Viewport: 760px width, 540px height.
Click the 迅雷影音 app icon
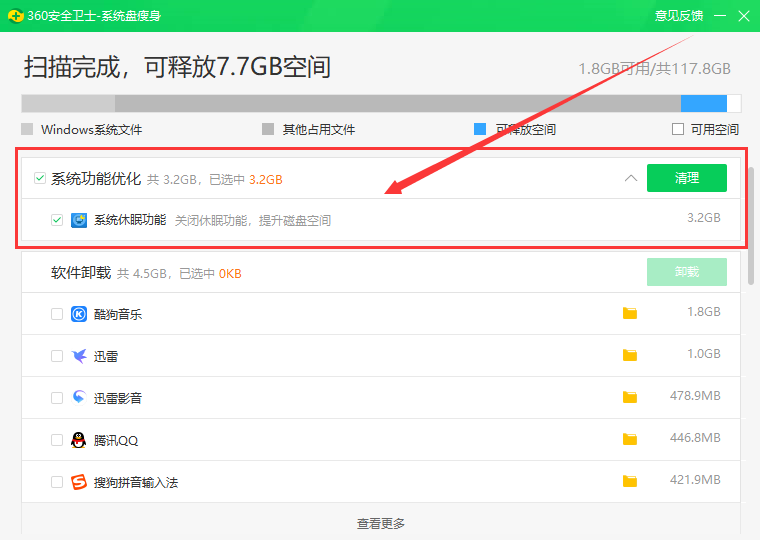click(79, 398)
